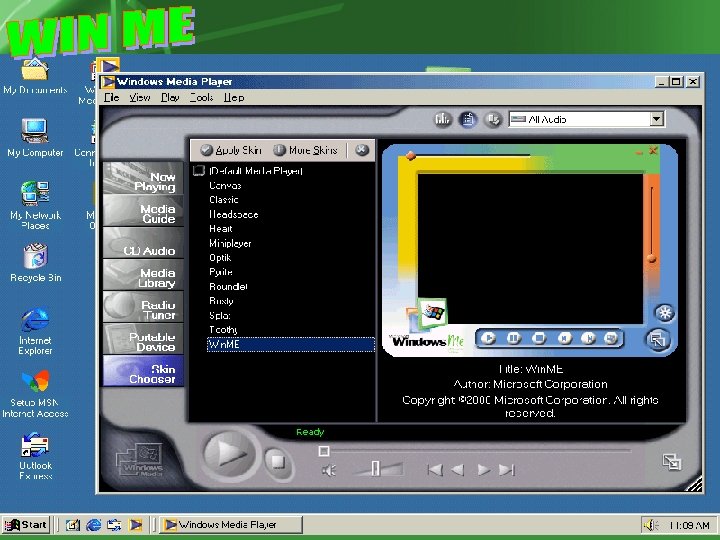Click the delete skin X icon
Screen dimensions: 720x540
[362, 150]
